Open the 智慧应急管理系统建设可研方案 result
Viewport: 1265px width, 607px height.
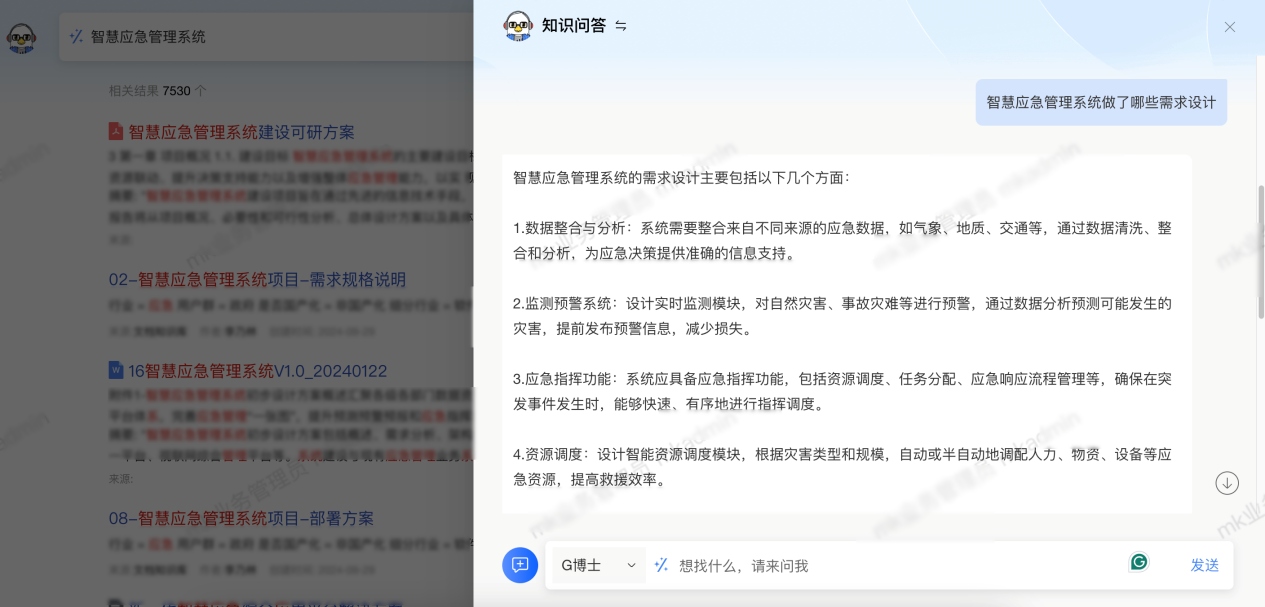click(x=241, y=132)
